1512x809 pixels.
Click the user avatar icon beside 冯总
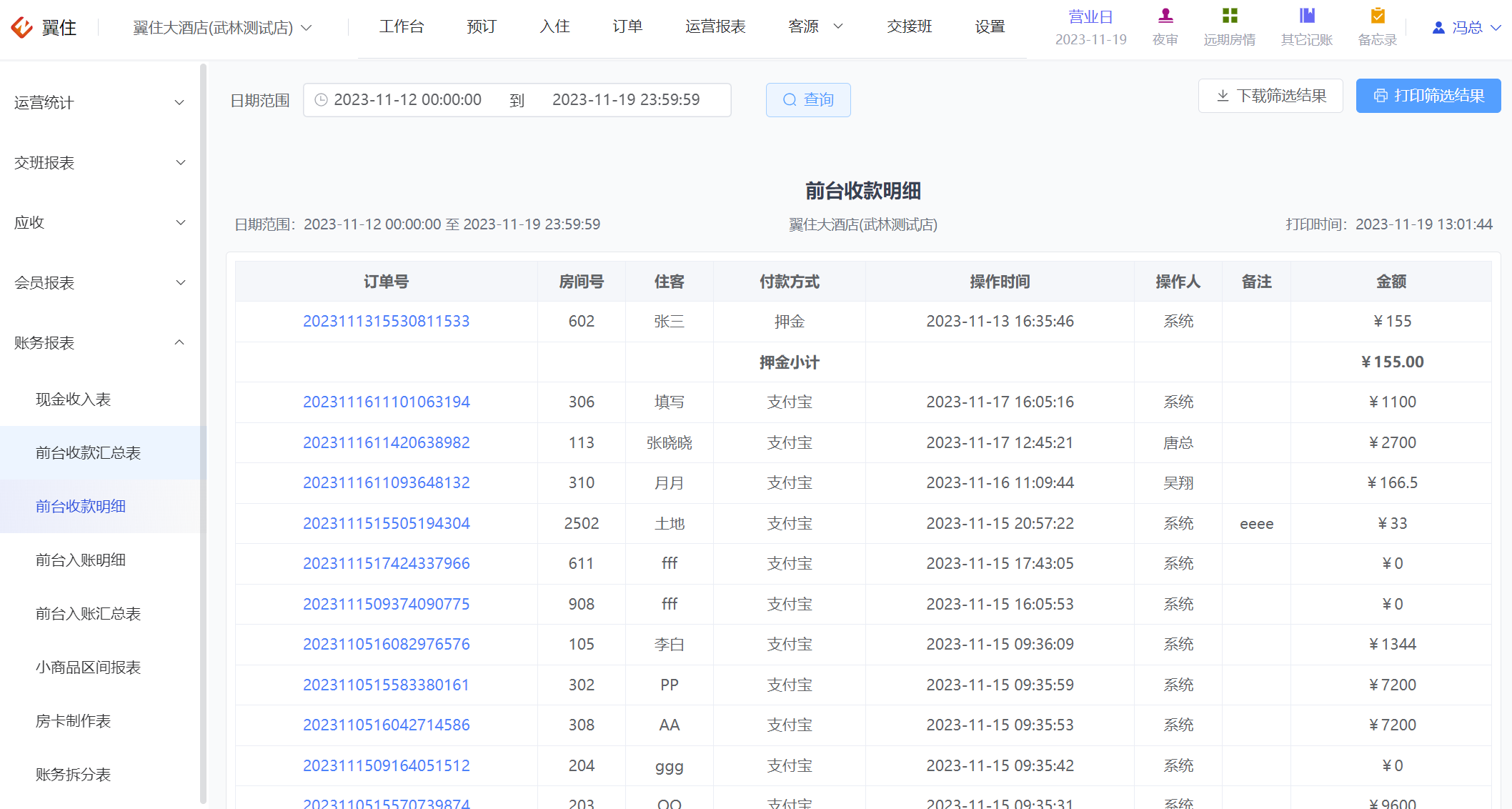[1438, 27]
